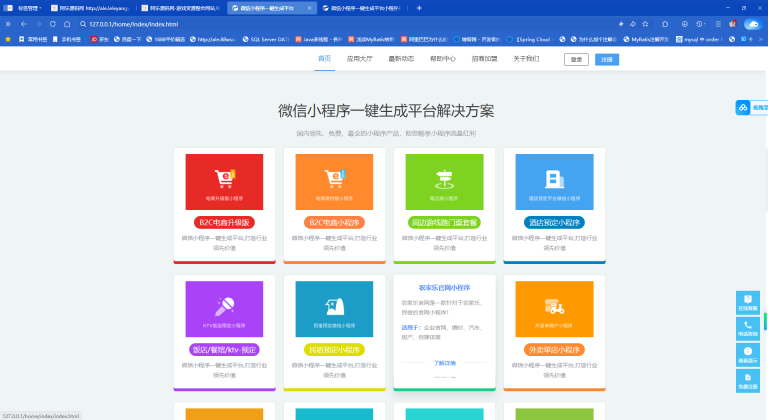Screen dimensions: 768x420
Task: Click the 农家乐官网小程序 card title
Action: [x=444, y=288]
